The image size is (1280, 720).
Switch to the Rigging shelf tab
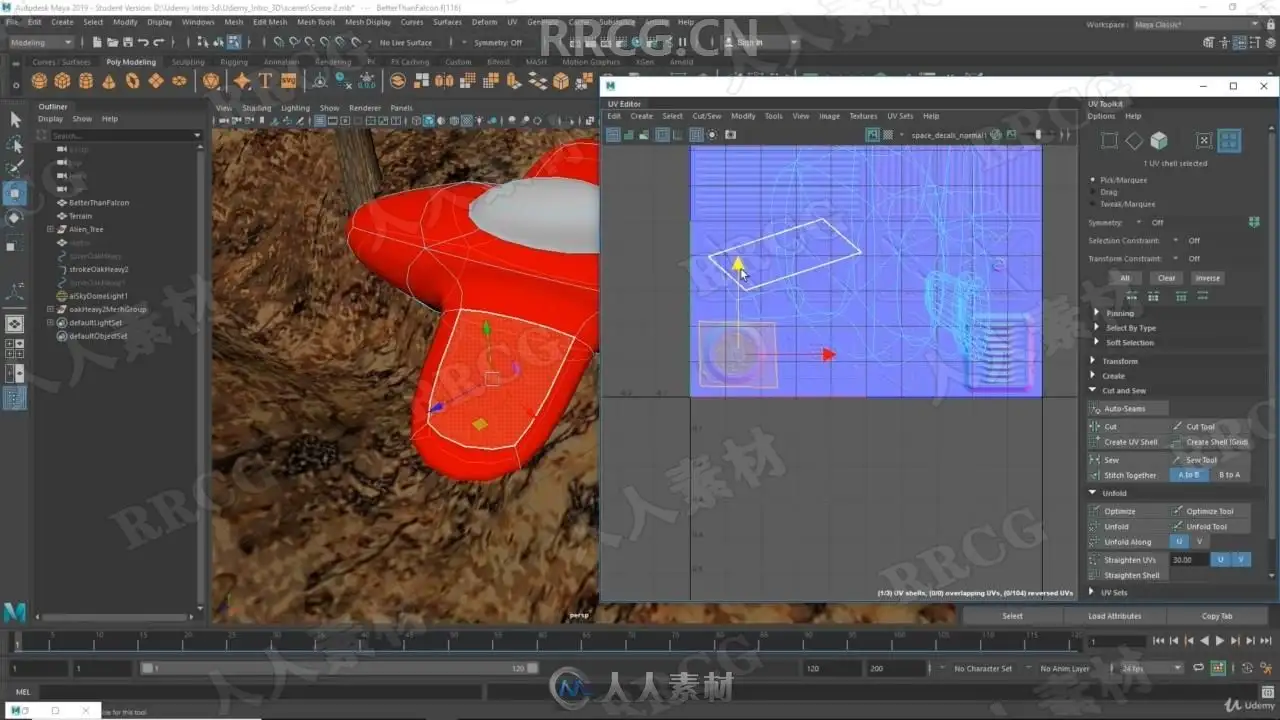pyautogui.click(x=234, y=62)
